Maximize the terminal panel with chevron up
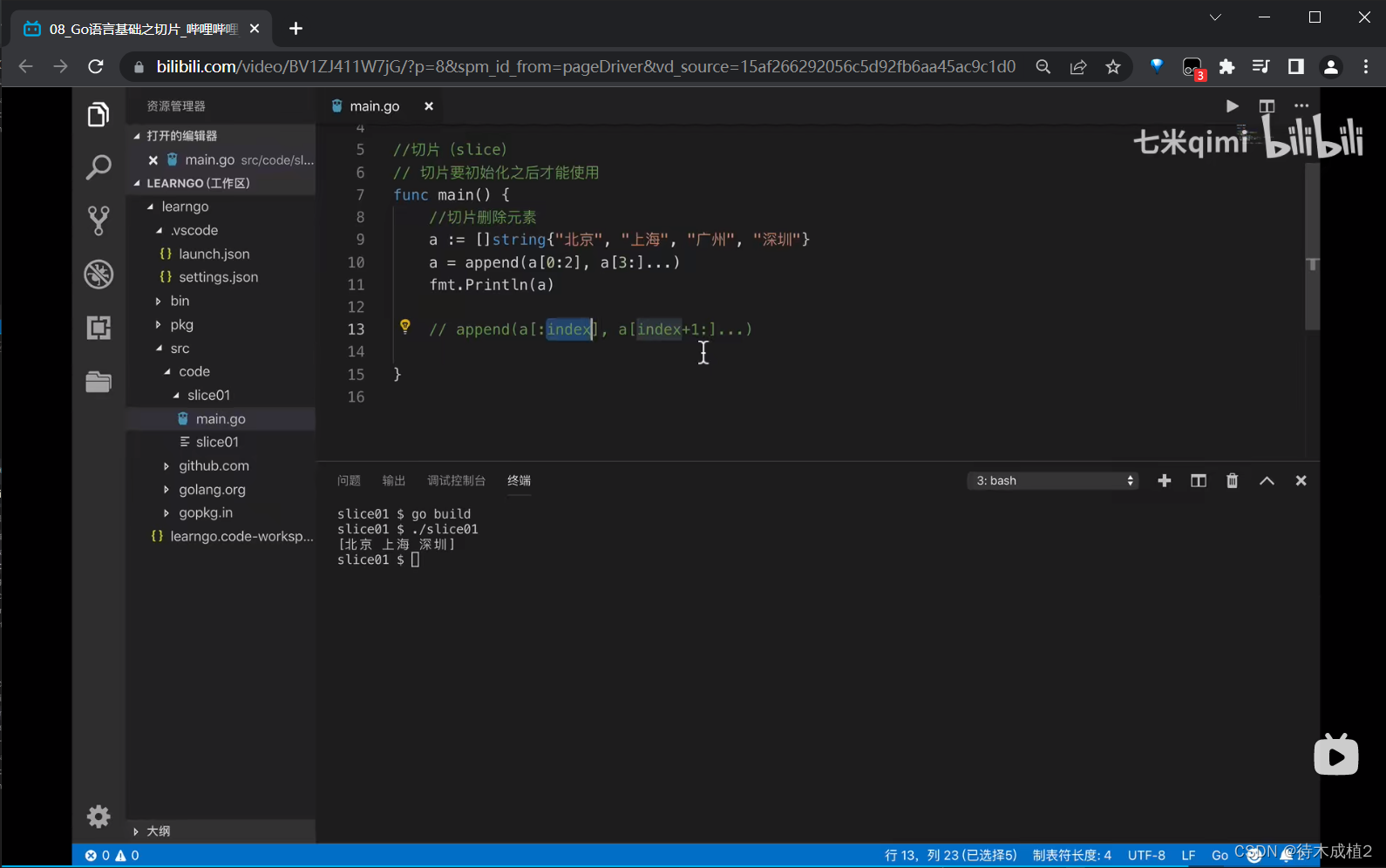The image size is (1386, 868). [1267, 481]
